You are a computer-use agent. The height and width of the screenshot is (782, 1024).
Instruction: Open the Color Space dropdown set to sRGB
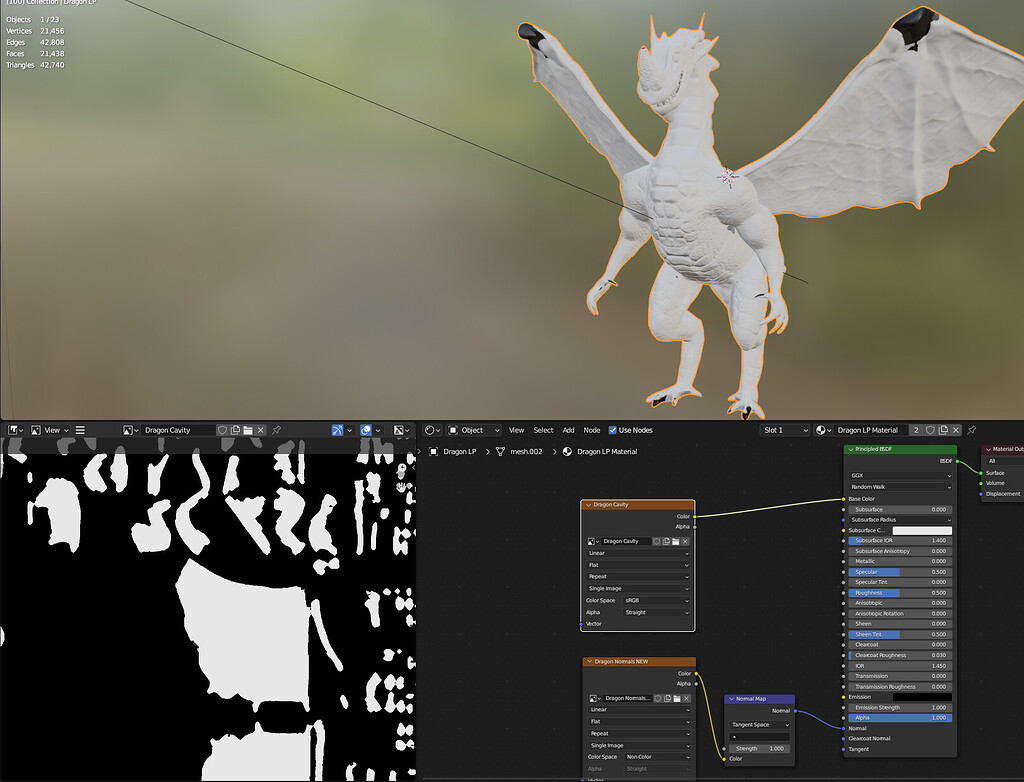655,601
